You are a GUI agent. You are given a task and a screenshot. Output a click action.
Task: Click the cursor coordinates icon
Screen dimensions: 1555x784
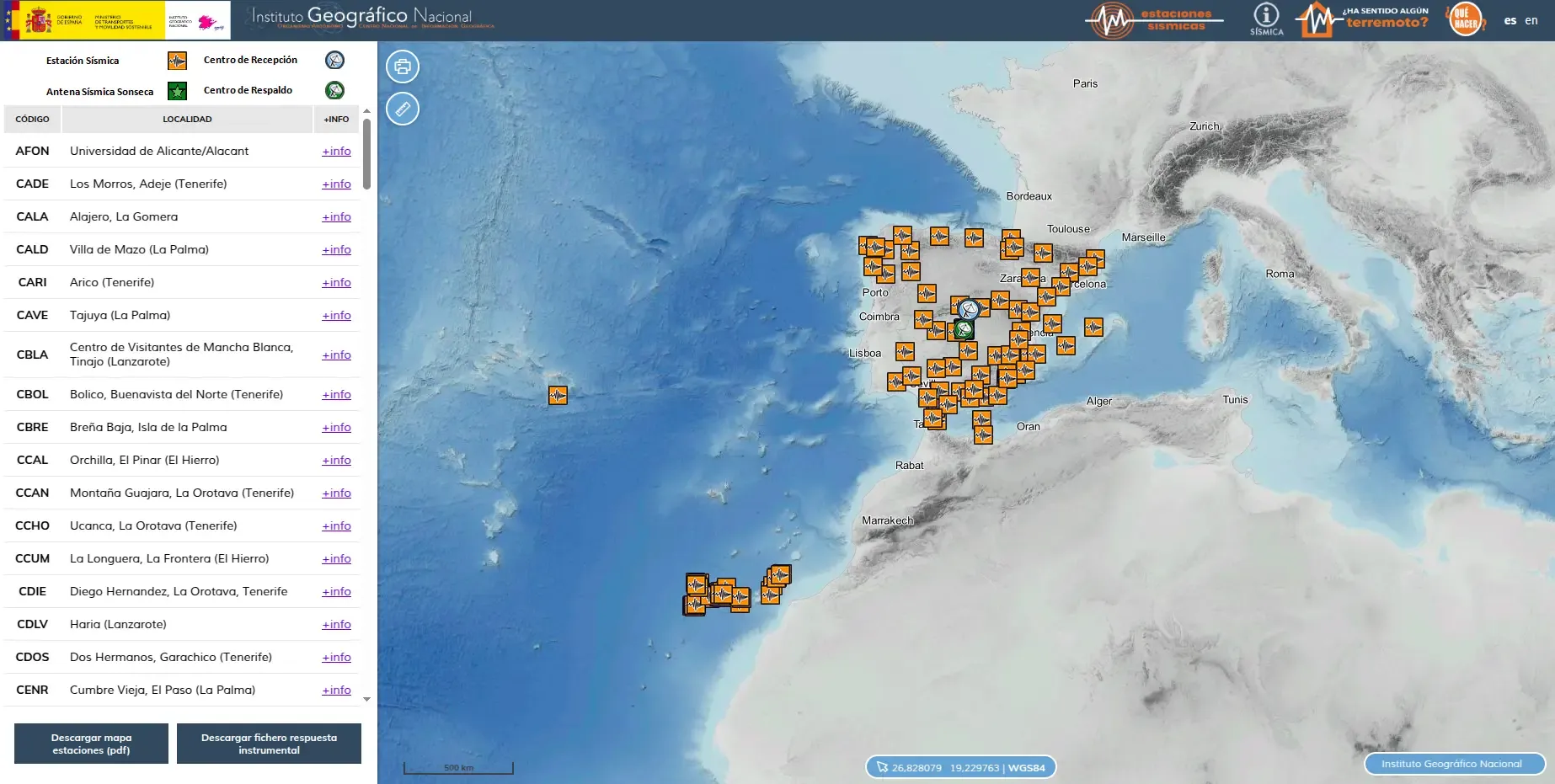pos(882,767)
